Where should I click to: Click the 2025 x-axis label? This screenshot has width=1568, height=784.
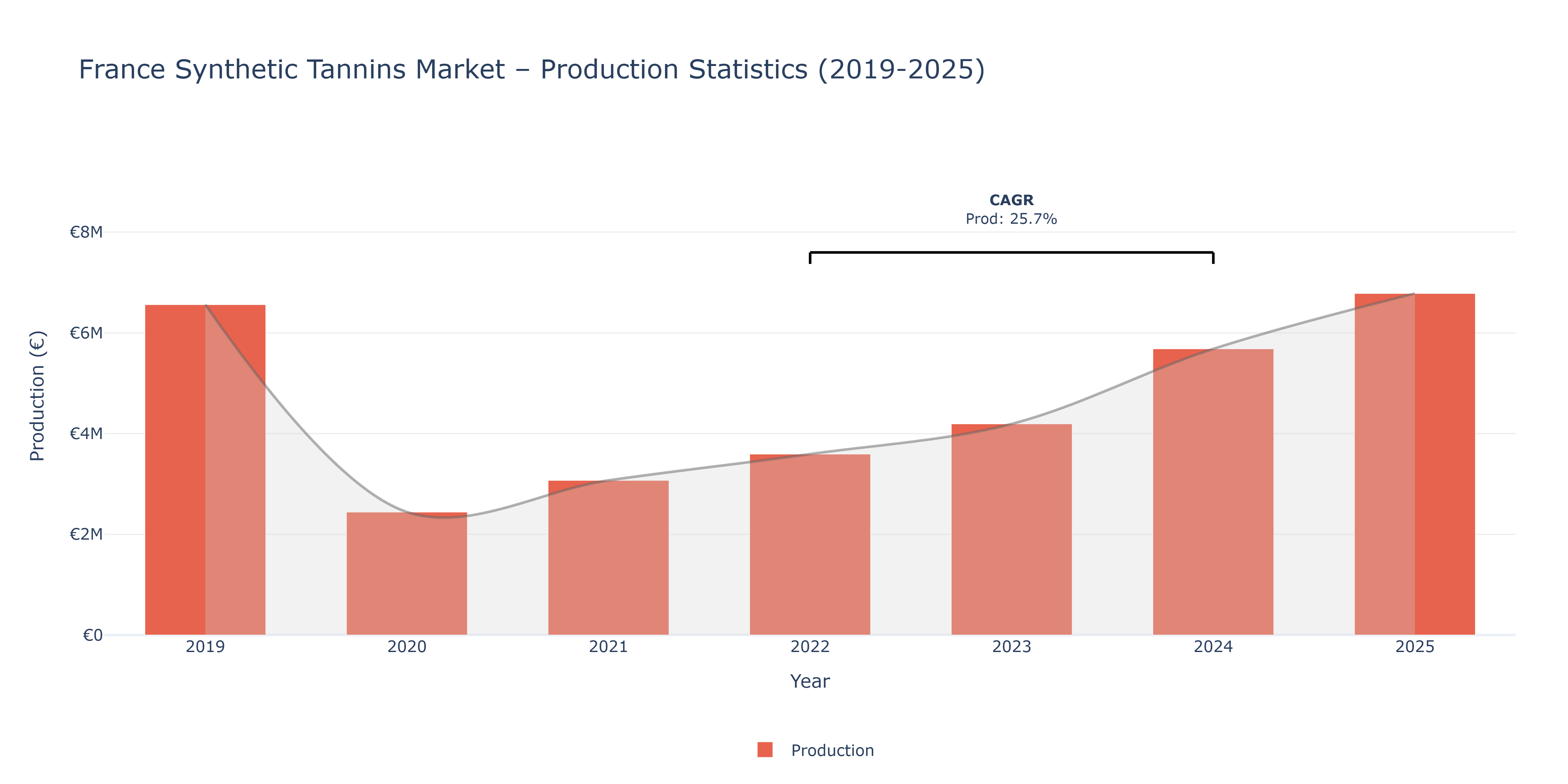pos(1414,646)
